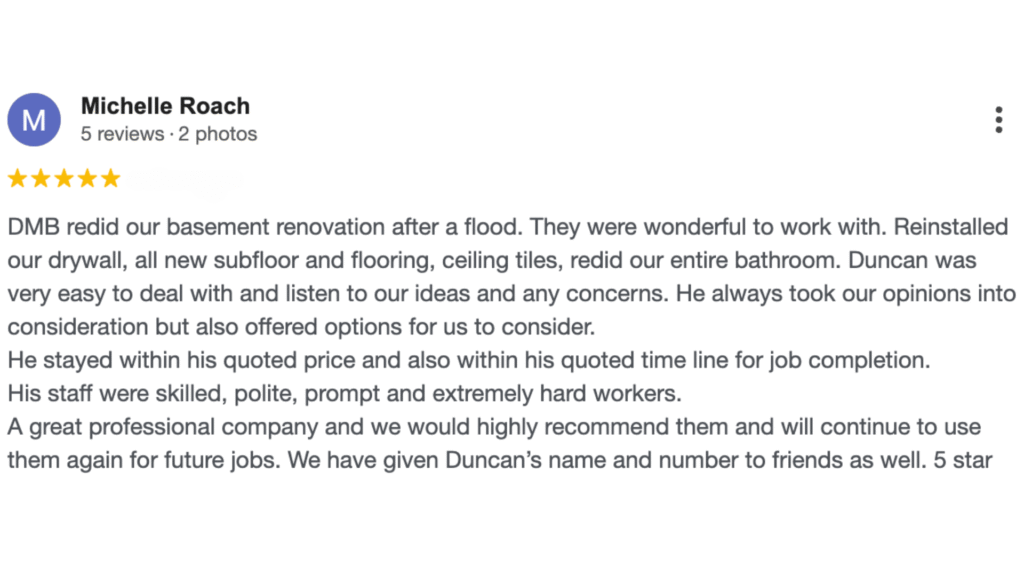Click the fifth yellow rating star

pyautogui.click(x=110, y=178)
